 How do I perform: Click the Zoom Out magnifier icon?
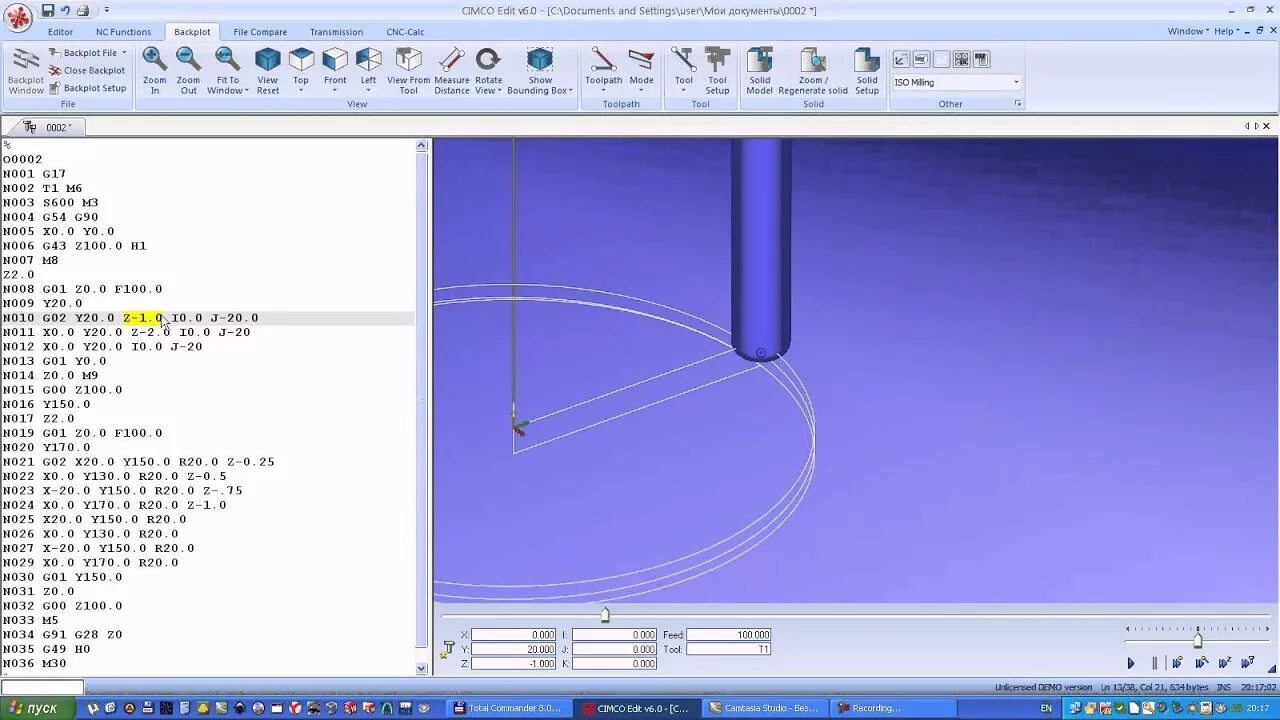(188, 59)
